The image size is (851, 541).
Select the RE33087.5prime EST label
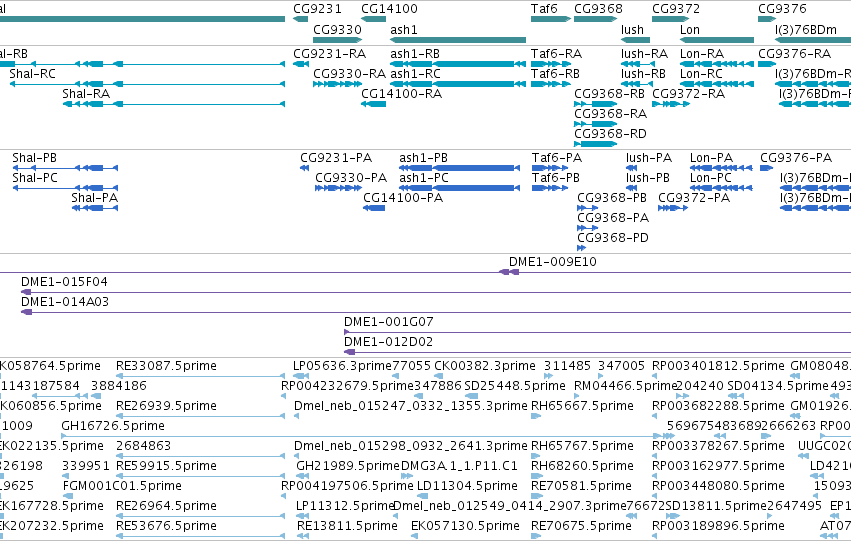(x=166, y=366)
